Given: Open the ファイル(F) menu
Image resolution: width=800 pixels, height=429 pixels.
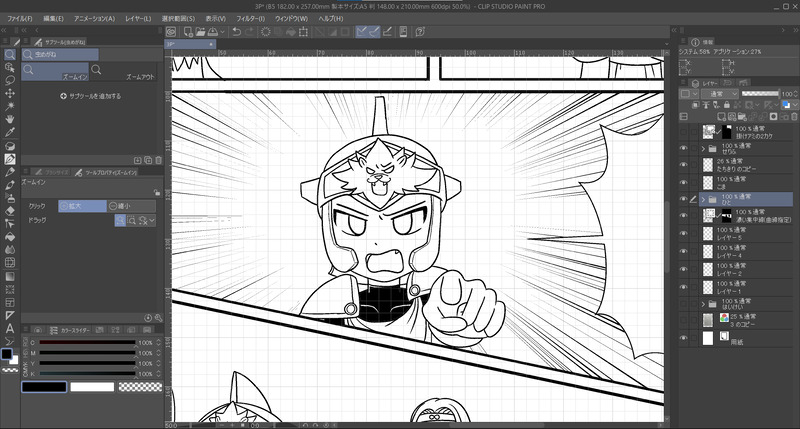Looking at the screenshot, I should pyautogui.click(x=19, y=18).
